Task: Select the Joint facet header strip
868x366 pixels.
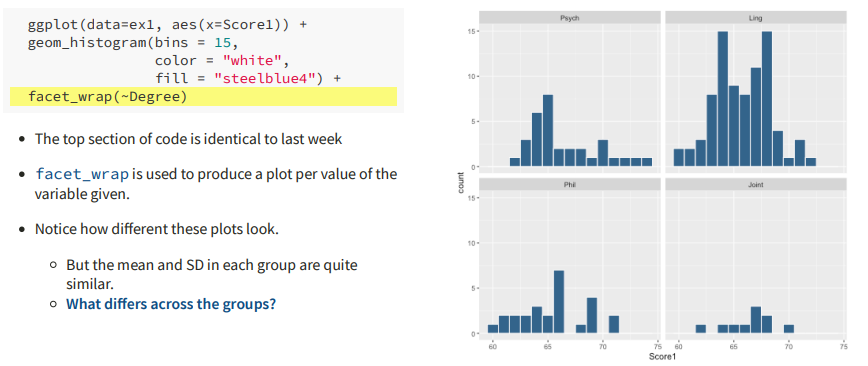Action: click(x=756, y=184)
